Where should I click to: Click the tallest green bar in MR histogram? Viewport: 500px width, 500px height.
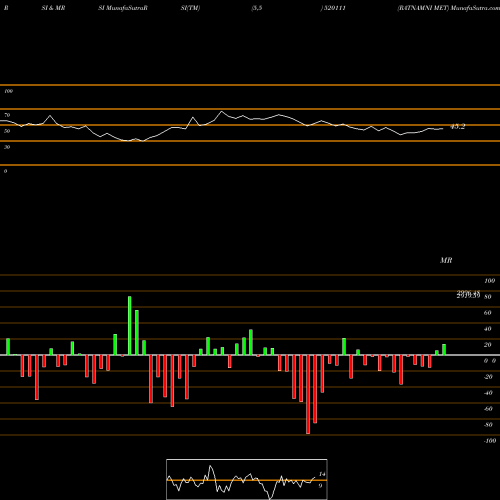click(x=130, y=325)
